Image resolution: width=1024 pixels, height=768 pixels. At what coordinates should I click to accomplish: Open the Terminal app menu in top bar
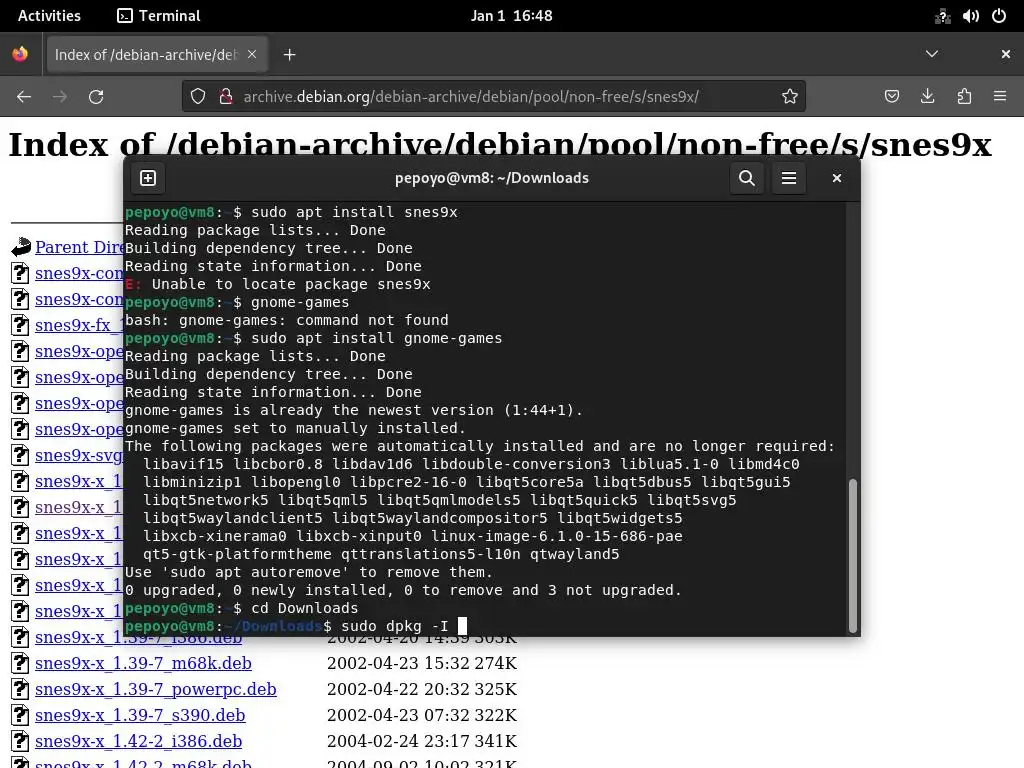159,16
